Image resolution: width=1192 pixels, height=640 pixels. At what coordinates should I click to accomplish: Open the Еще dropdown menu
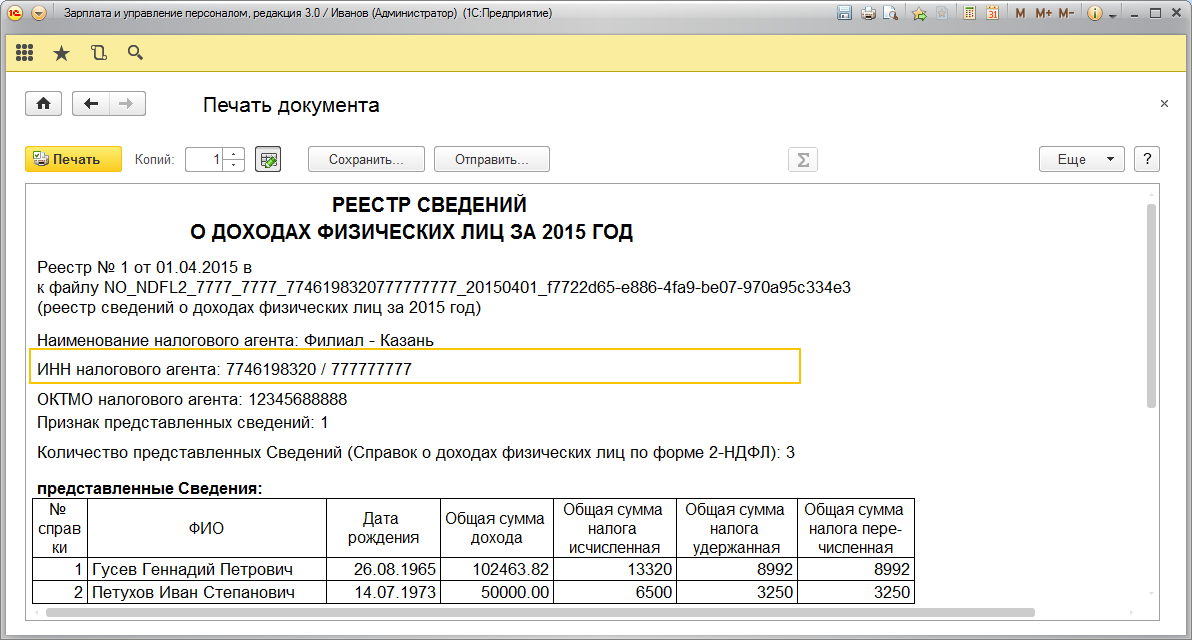pos(1082,159)
